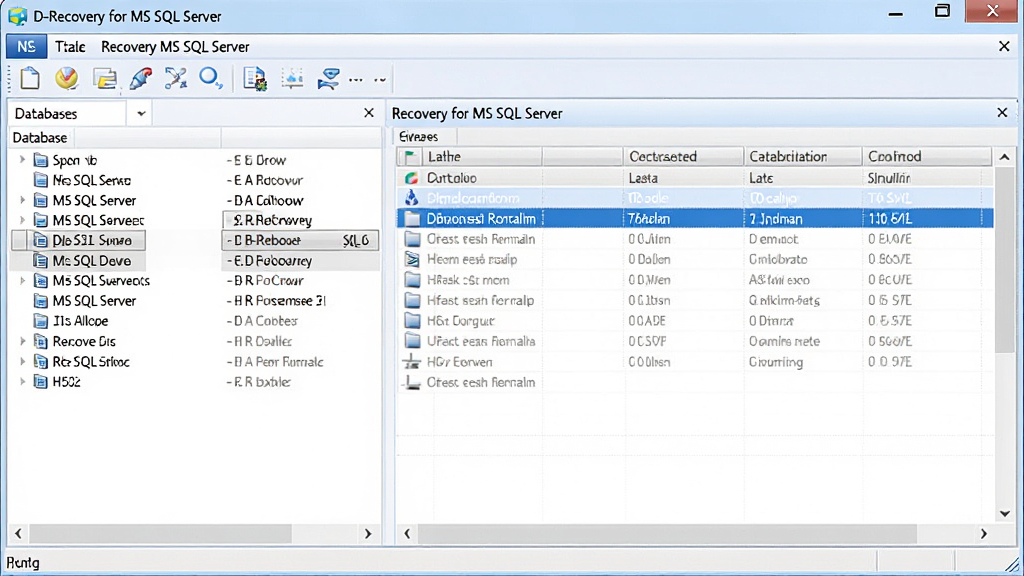The image size is (1024, 576).
Task: Click the document report toolbar icon
Action: [x=255, y=78]
